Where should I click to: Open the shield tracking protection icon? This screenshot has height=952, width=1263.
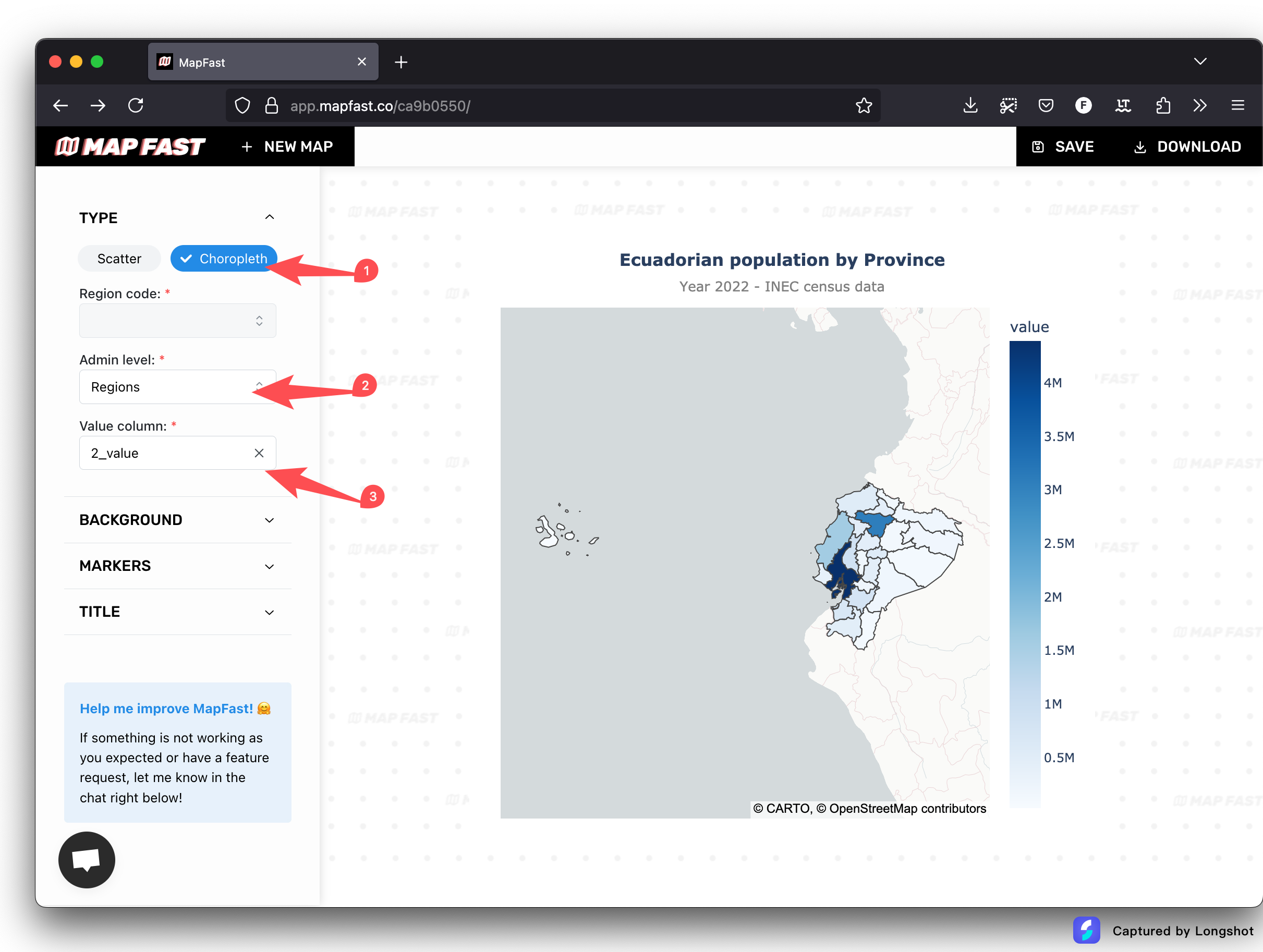point(242,106)
